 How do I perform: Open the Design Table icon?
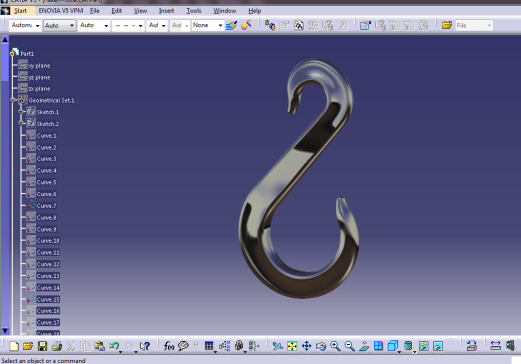[x=209, y=346]
